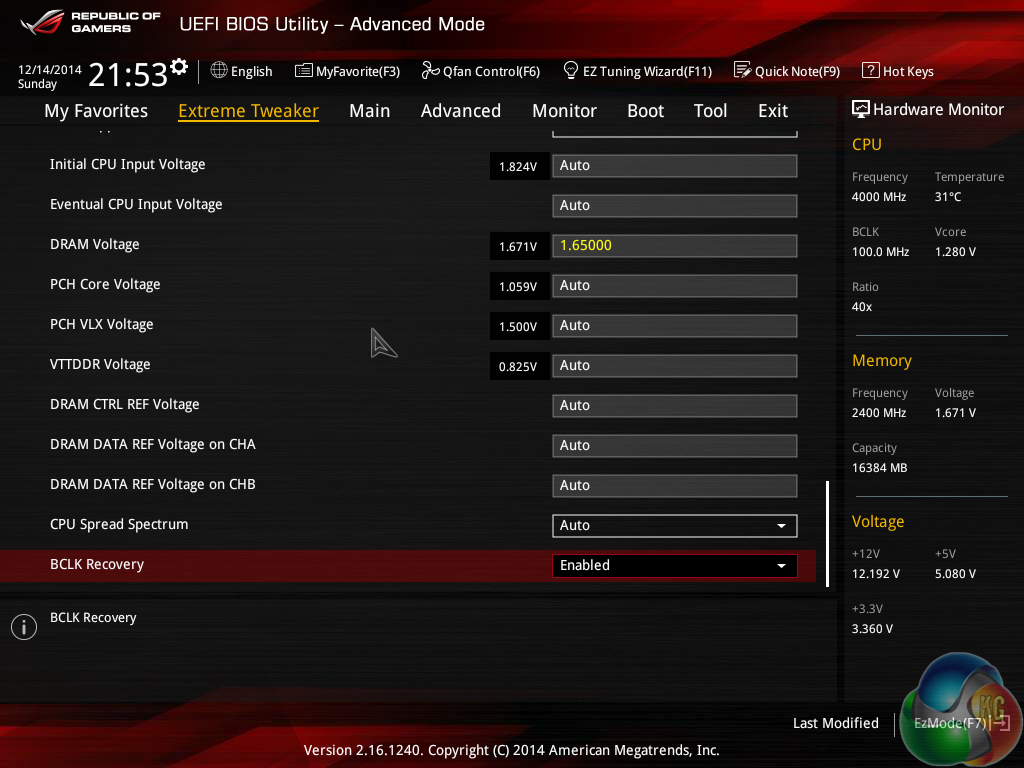Click the 31°C CPU temperature value
This screenshot has width=1024, height=768.
tap(948, 197)
